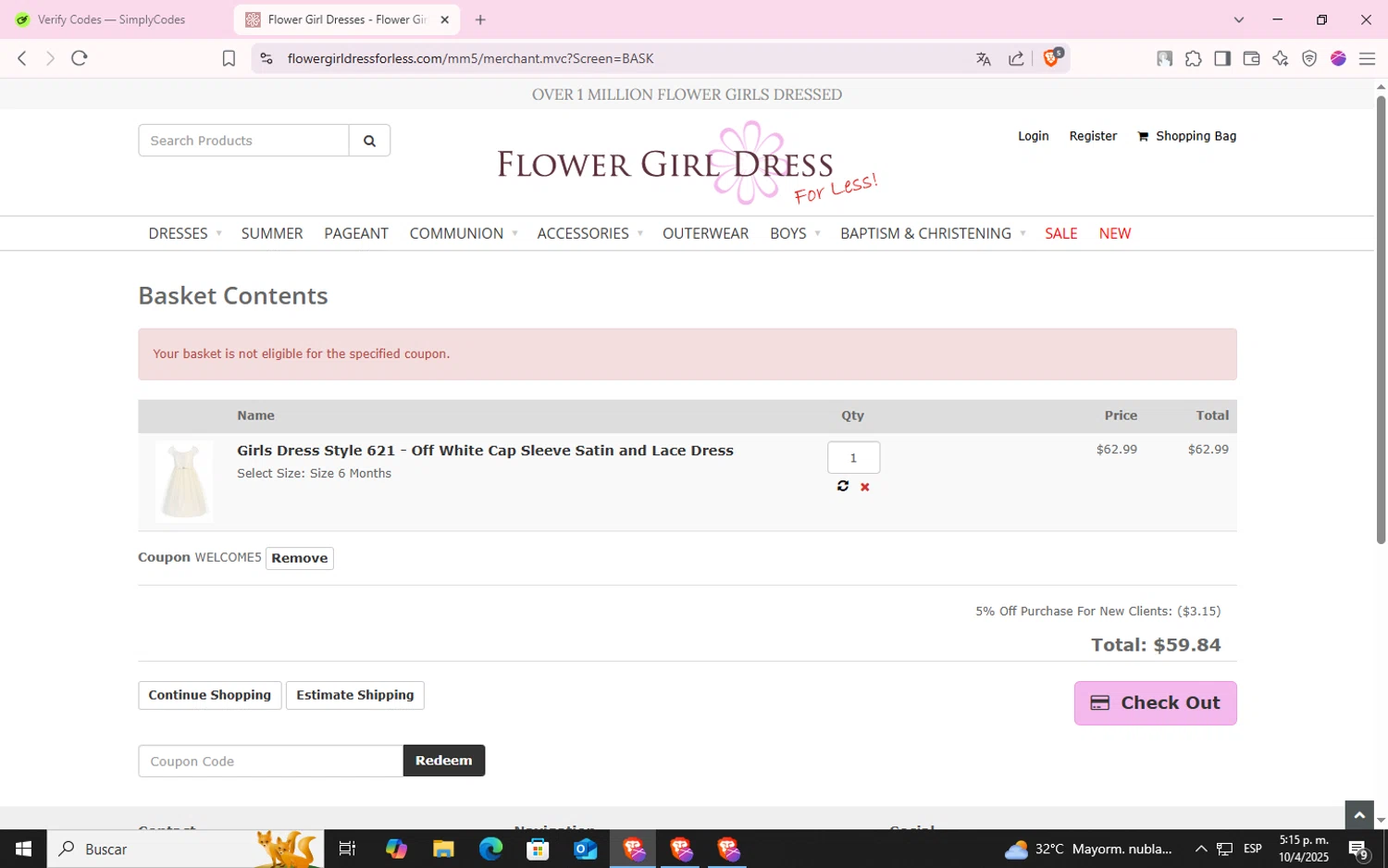This screenshot has height=868, width=1388.
Task: Click the browser forward arrow
Action: pyautogui.click(x=50, y=58)
